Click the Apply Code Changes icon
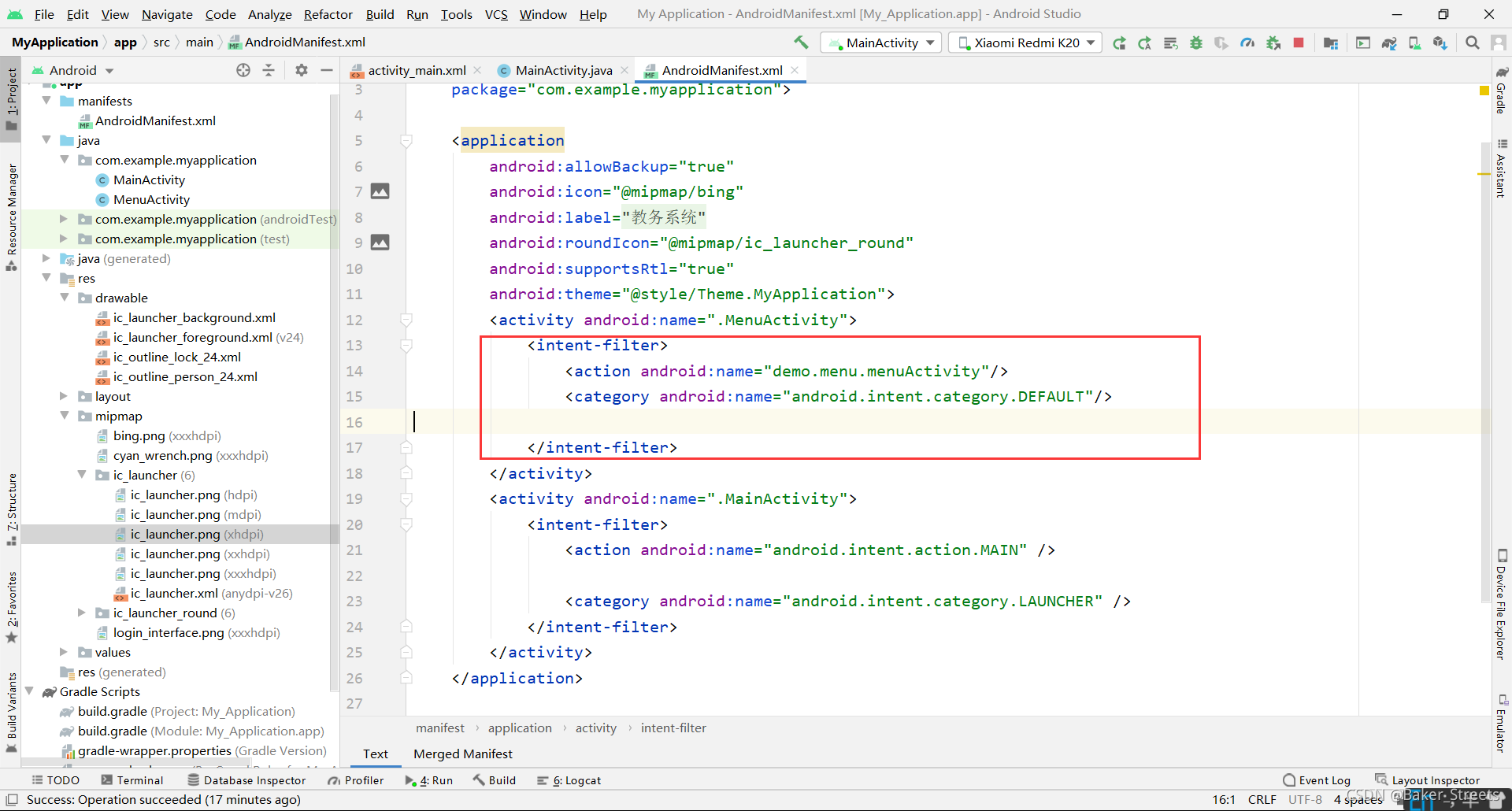Viewport: 1512px width, 811px height. (1171, 43)
